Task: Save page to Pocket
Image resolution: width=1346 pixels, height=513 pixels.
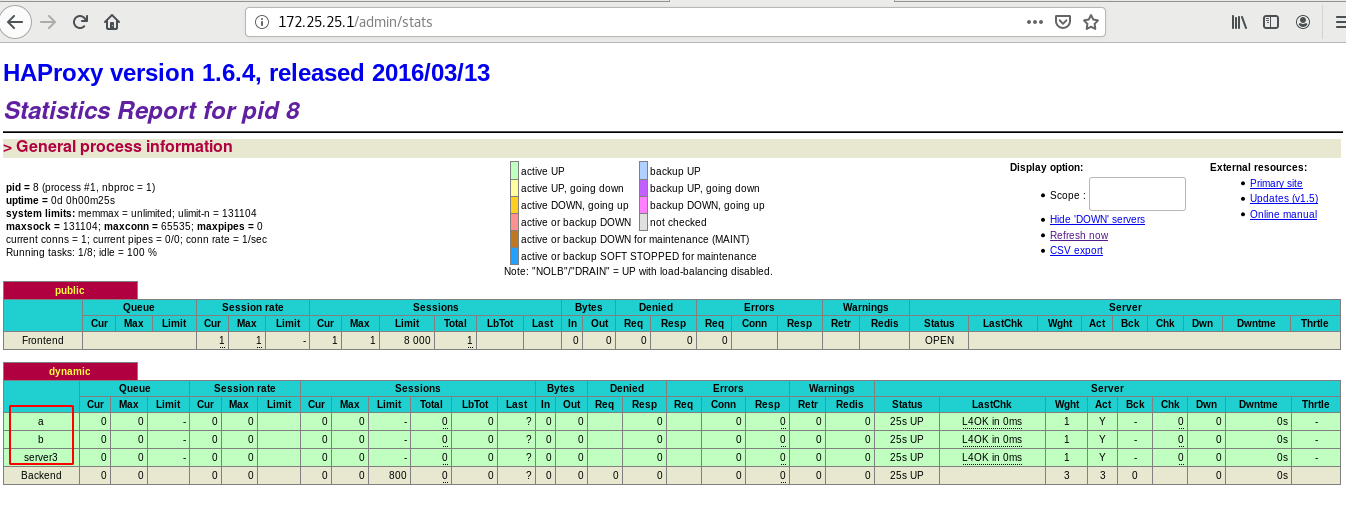Action: (x=1063, y=22)
